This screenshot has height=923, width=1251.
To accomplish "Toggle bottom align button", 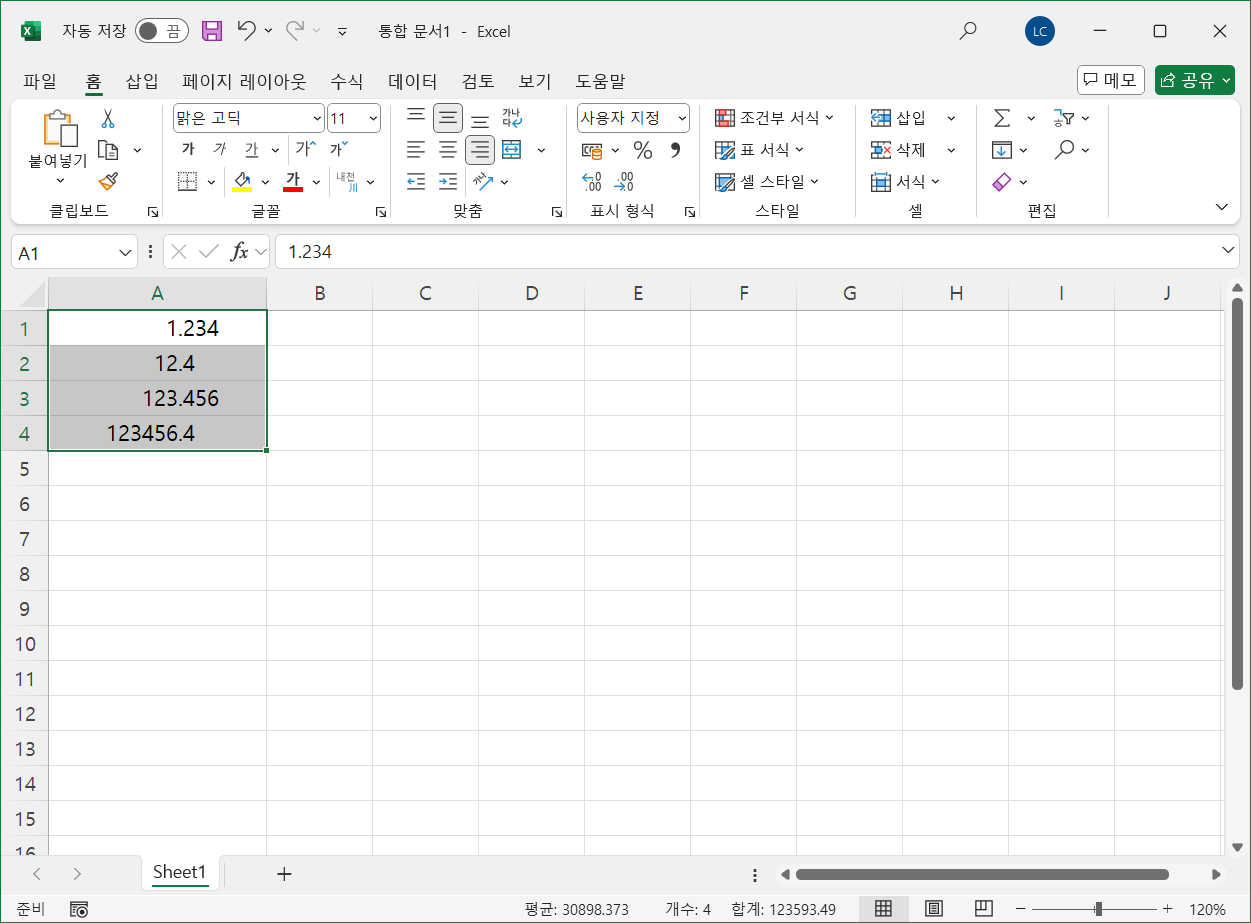I will 480,118.
